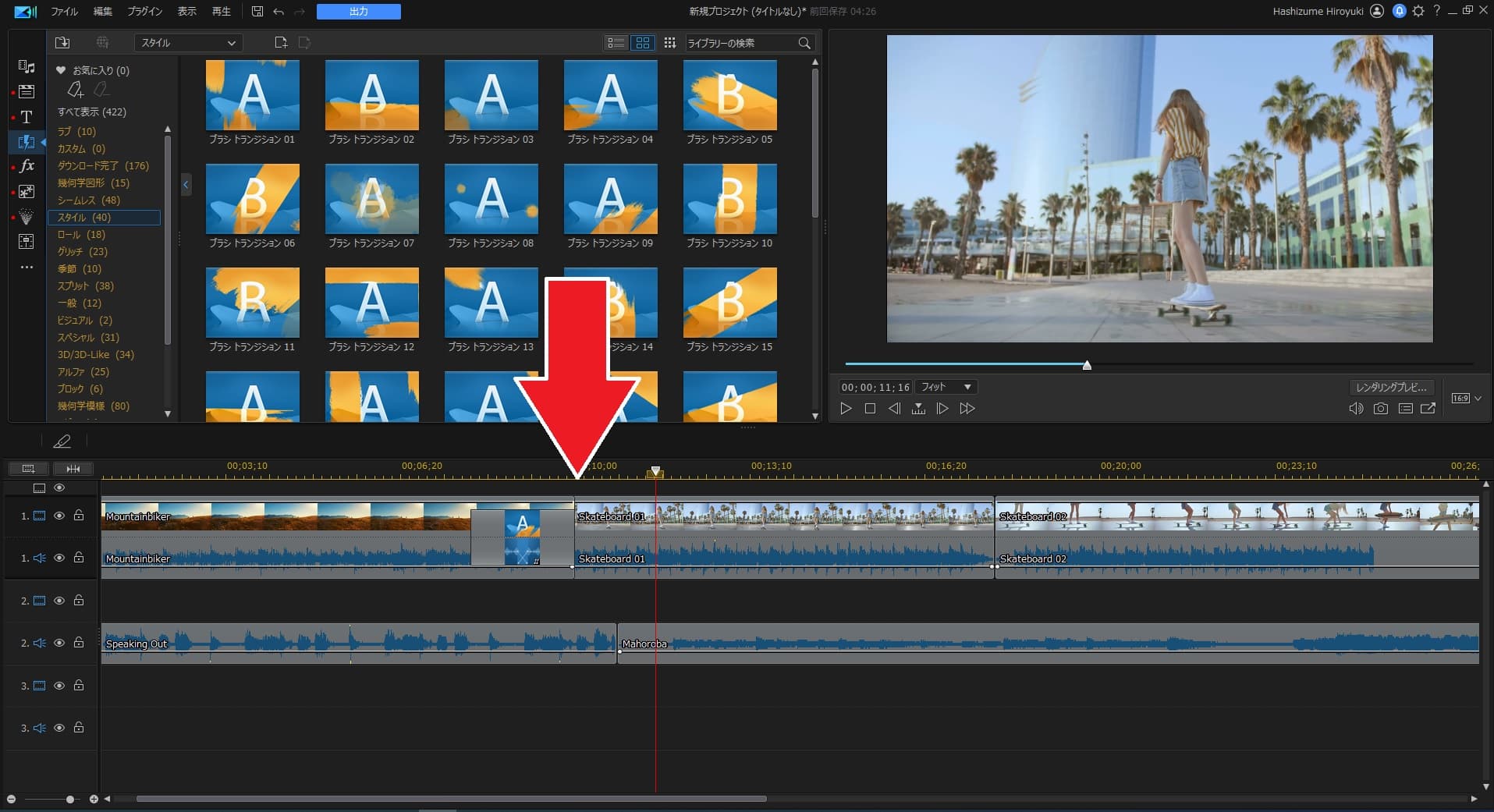
Task: Click the timeline zoom slider handle
Action: click(70, 799)
